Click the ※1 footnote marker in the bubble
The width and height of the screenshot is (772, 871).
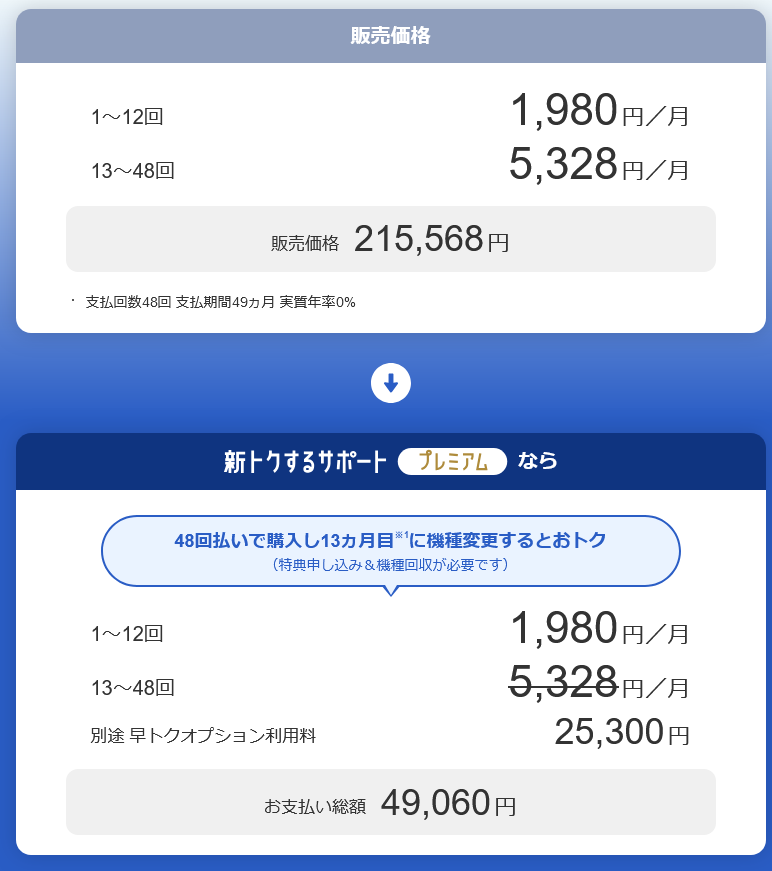[403, 535]
